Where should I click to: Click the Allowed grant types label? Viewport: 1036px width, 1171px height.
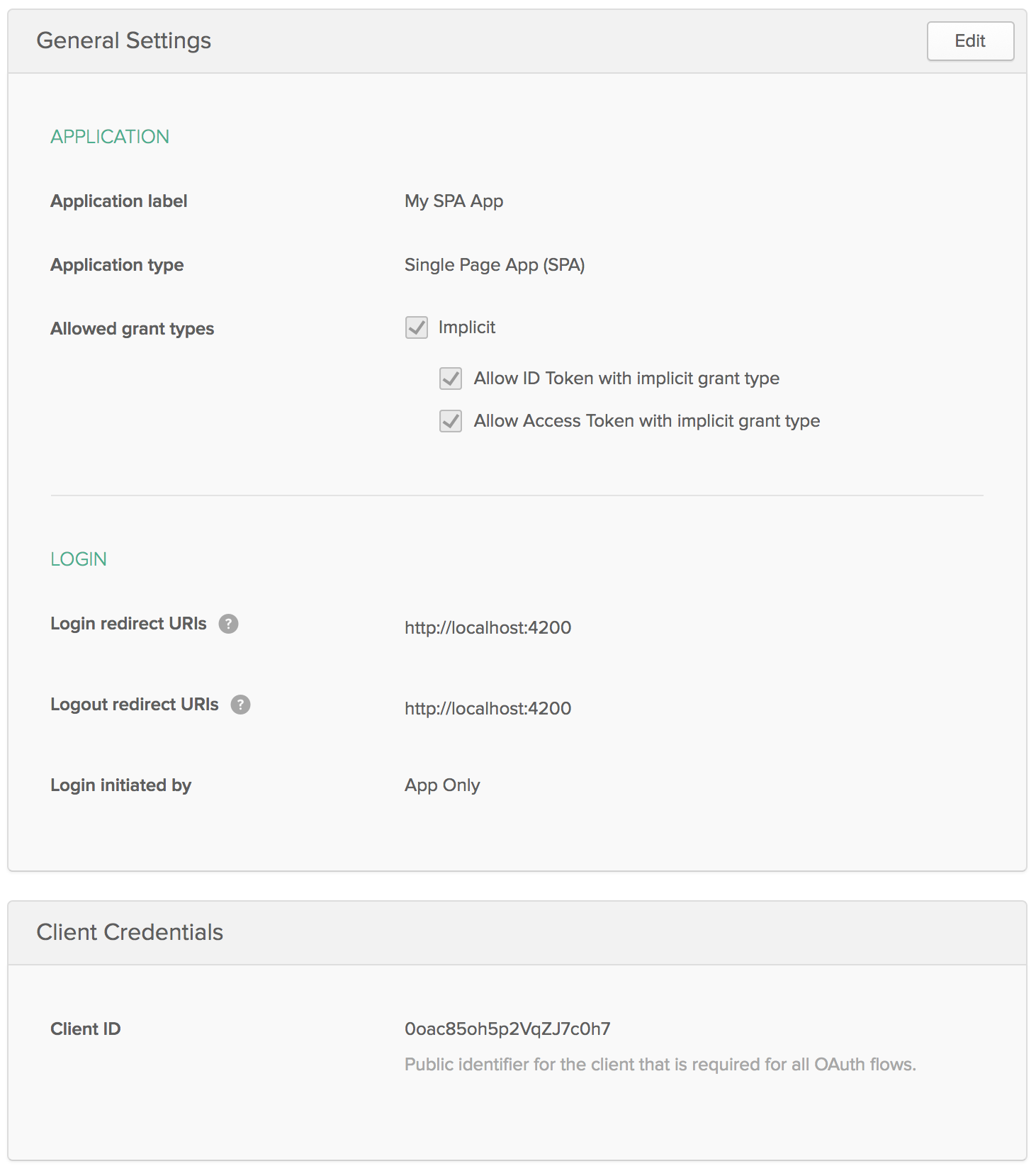132,329
